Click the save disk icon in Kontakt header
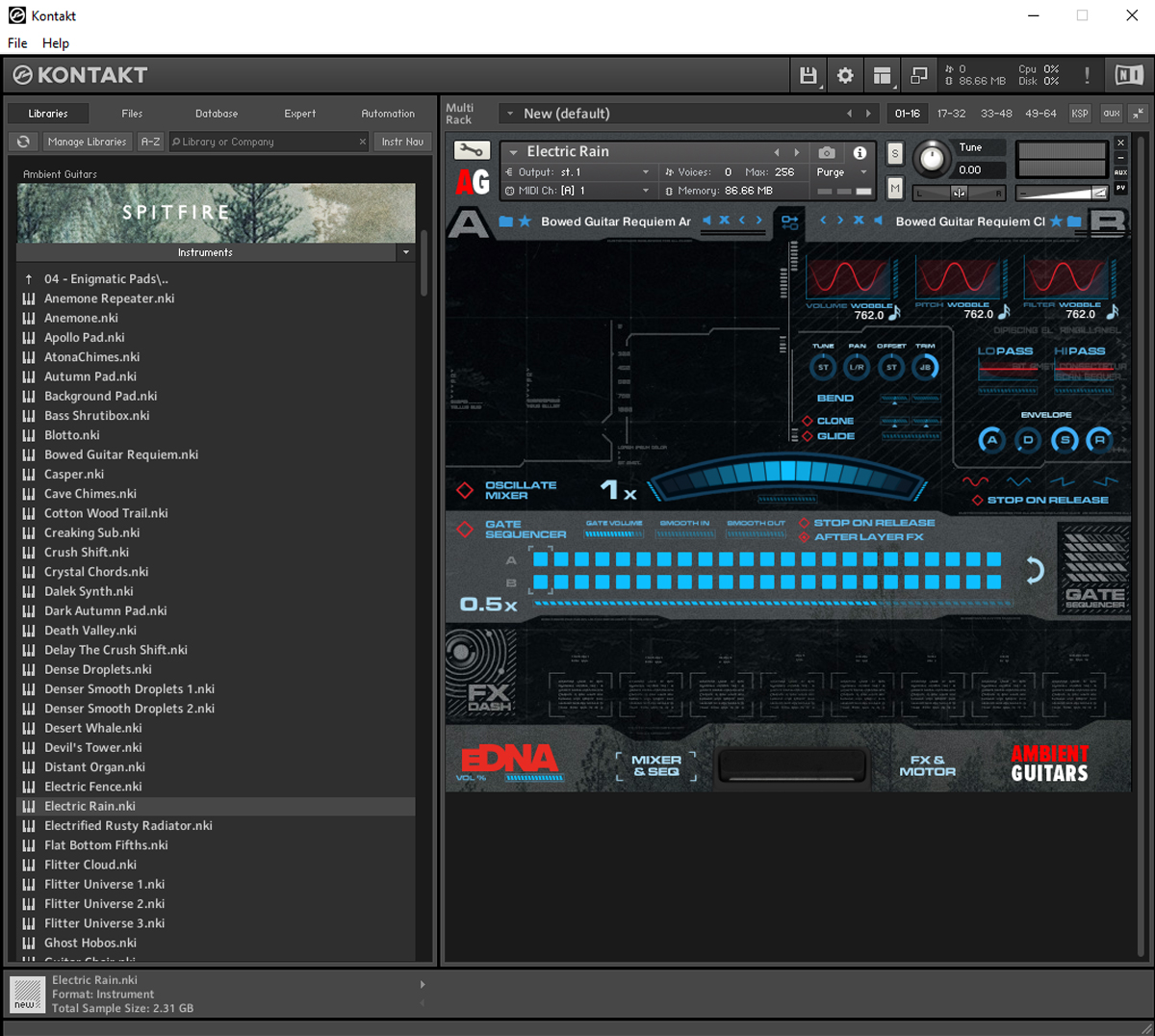 click(x=808, y=75)
